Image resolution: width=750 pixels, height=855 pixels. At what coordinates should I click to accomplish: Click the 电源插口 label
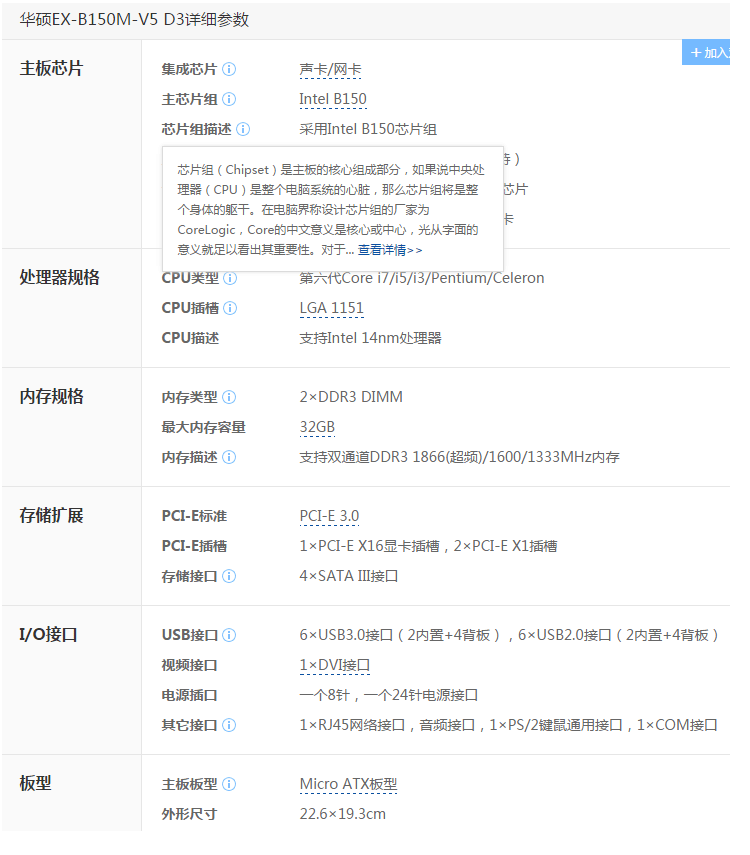coord(189,695)
